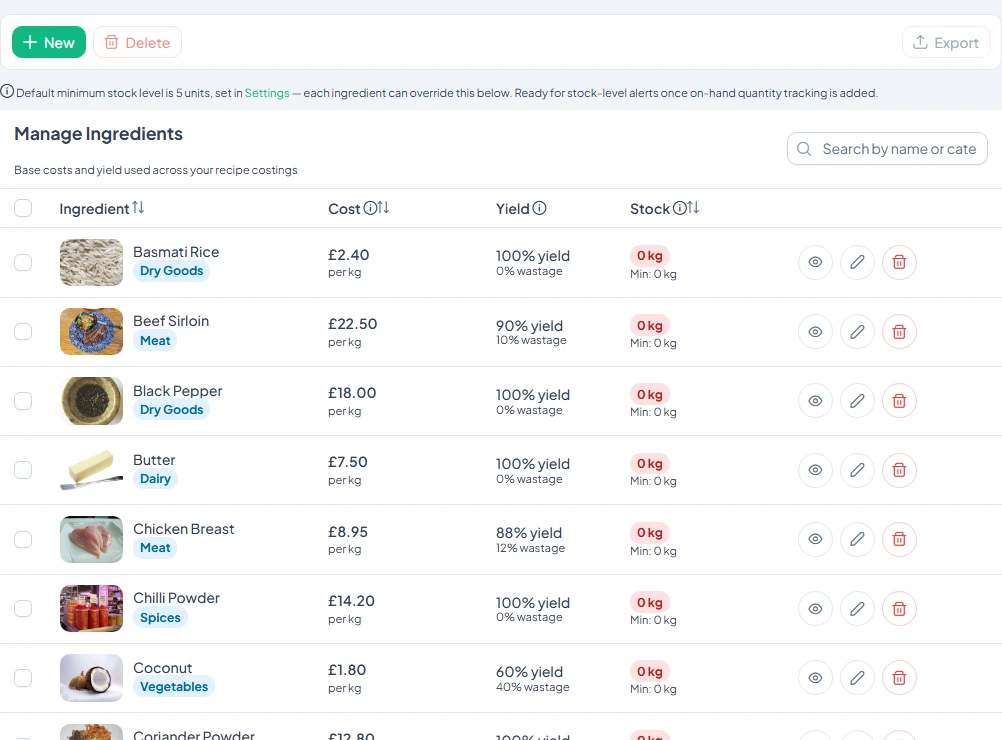Image resolution: width=1002 pixels, height=740 pixels.
Task: Toggle the select-all ingredients checkbox
Action: pyautogui.click(x=23, y=208)
